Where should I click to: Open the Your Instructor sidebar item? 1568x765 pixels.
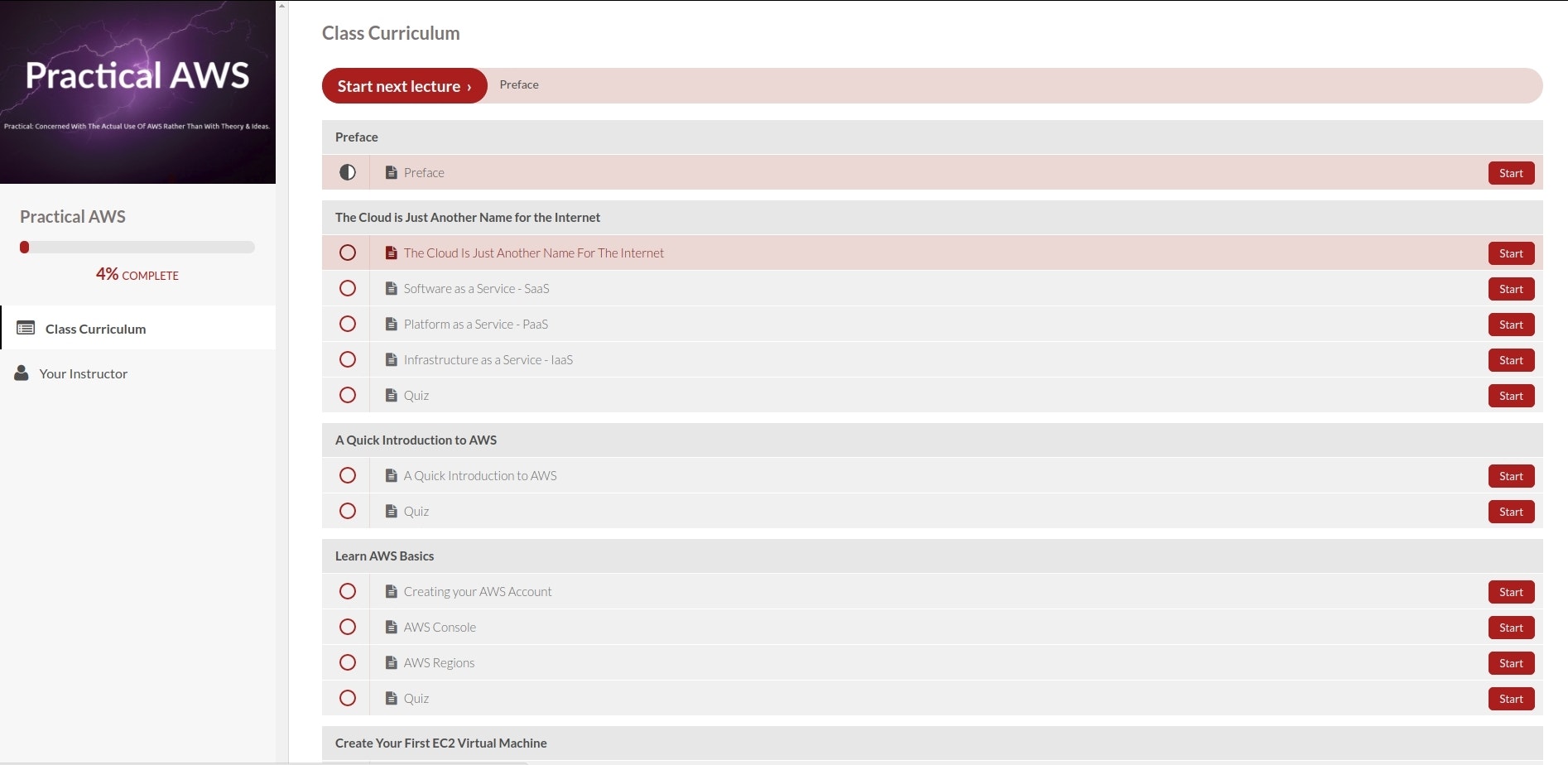pyautogui.click(x=138, y=373)
